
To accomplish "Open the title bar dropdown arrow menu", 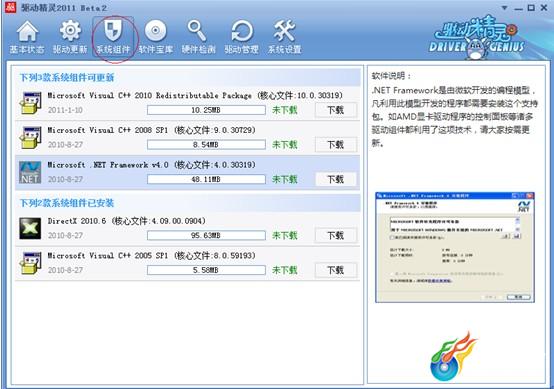I will coord(505,8).
